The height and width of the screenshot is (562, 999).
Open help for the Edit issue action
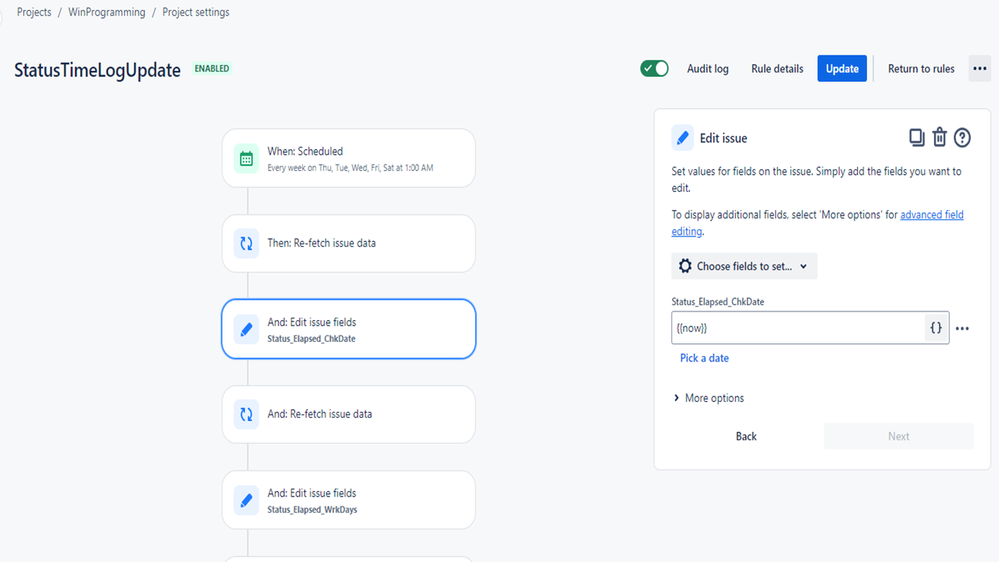click(x=962, y=138)
